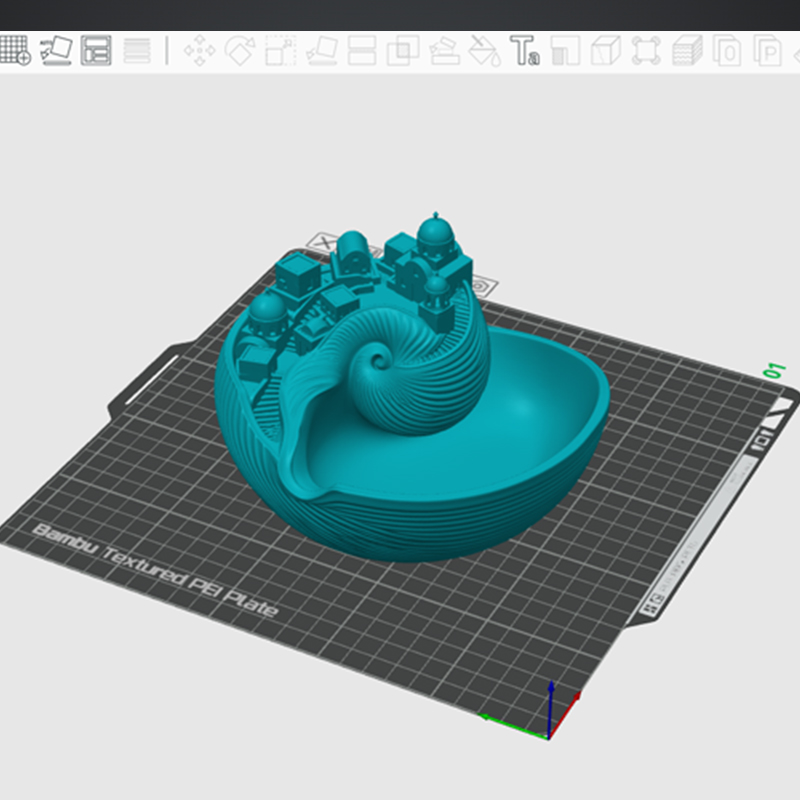Select the Scale tool
800x800 pixels.
[x=280, y=50]
